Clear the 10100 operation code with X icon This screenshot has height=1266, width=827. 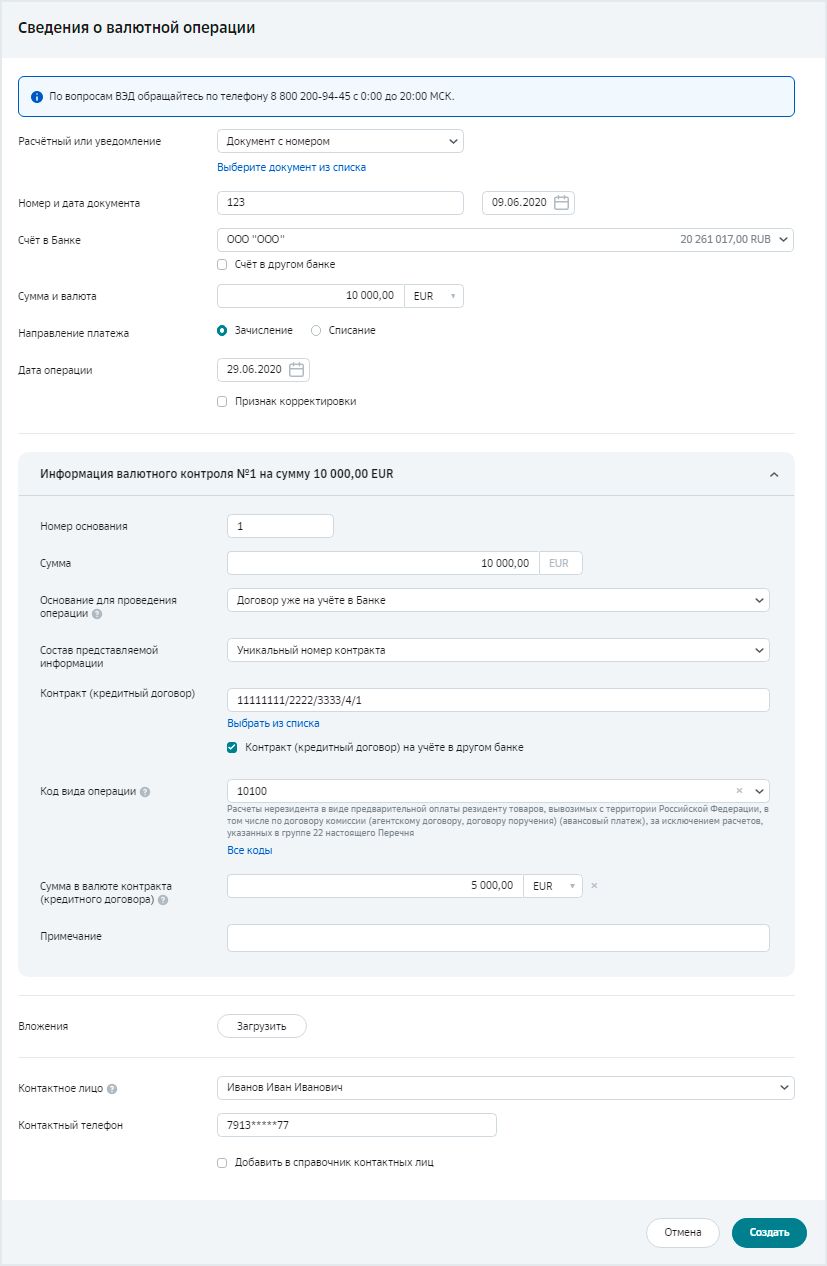[740, 791]
